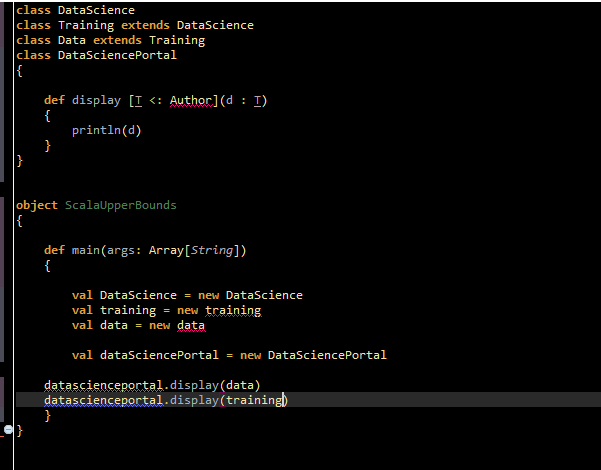Place cursor on "println(d)"
This screenshot has width=601, height=470.
[x=107, y=130]
